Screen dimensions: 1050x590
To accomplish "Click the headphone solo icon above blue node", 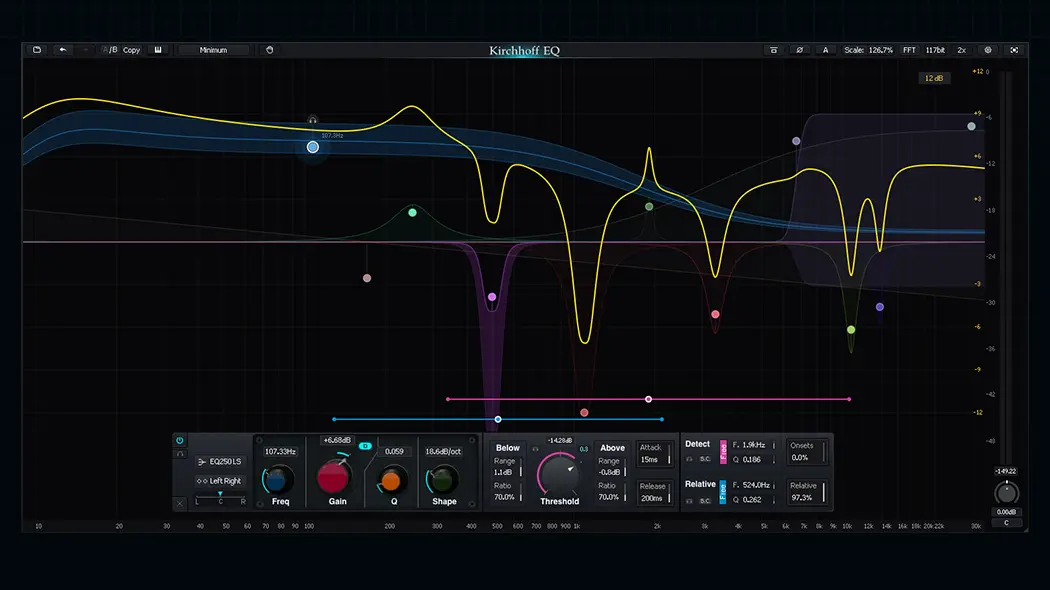I will point(312,121).
